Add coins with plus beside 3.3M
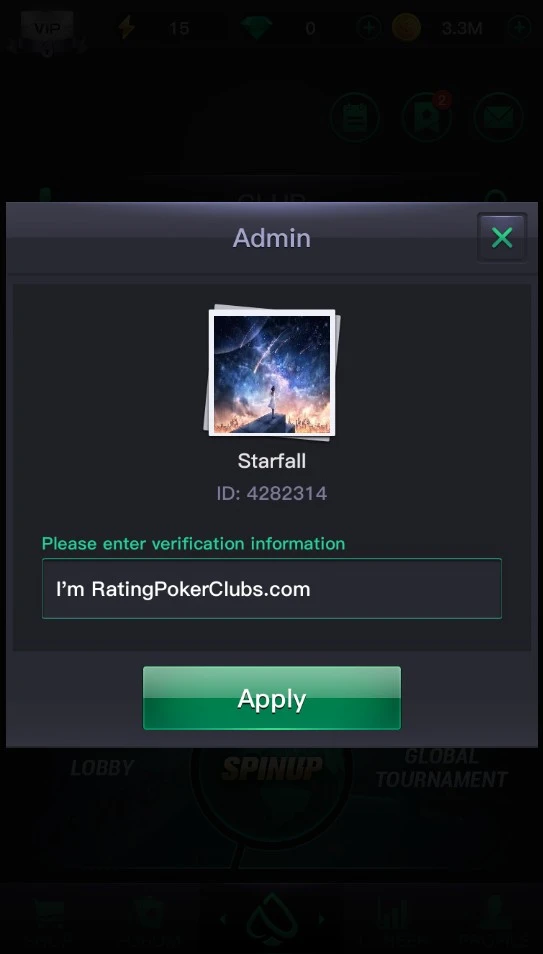 pos(519,28)
